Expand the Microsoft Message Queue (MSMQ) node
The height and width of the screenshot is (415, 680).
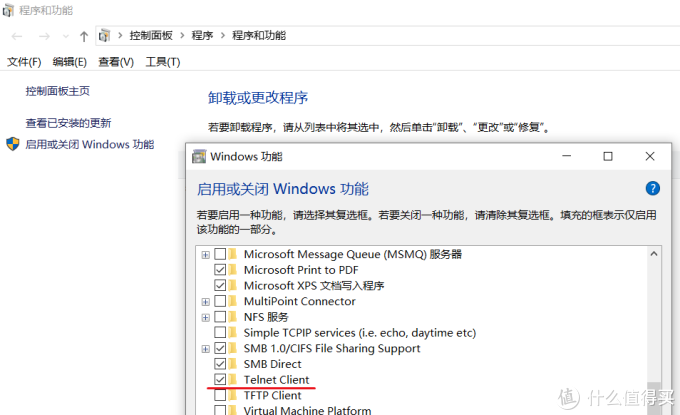click(205, 254)
